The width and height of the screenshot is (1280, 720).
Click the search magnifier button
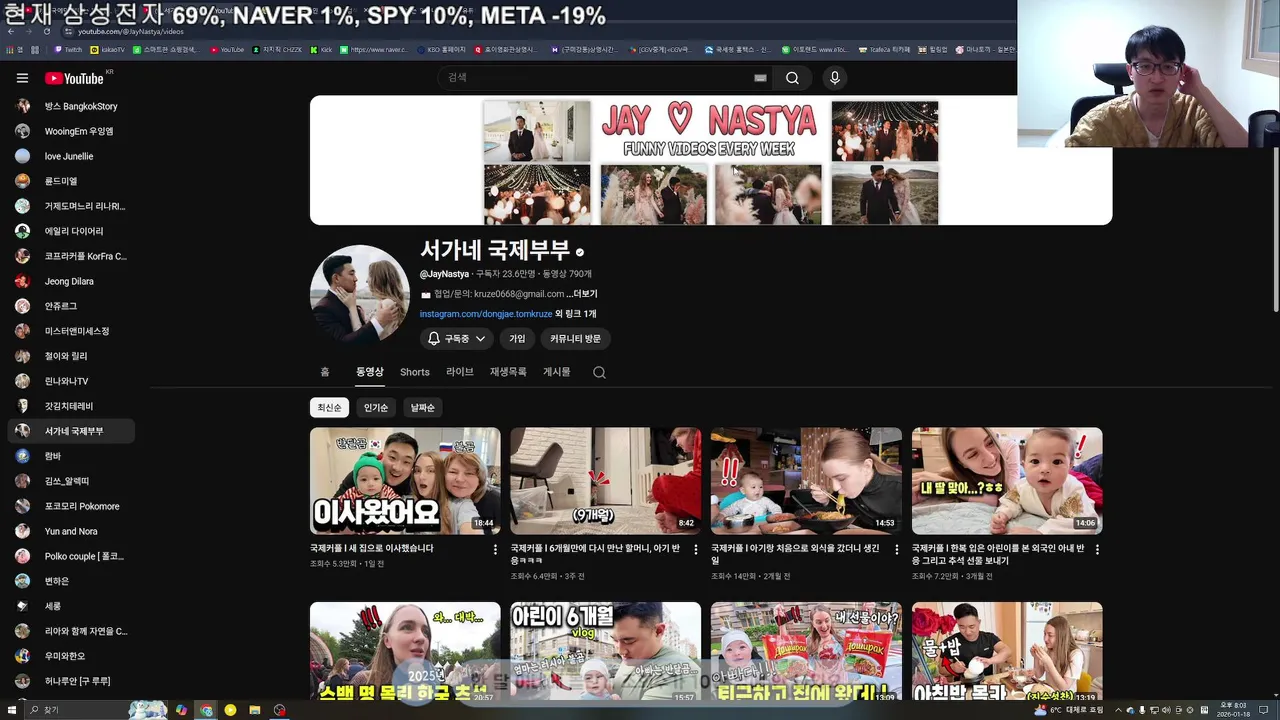pos(792,78)
